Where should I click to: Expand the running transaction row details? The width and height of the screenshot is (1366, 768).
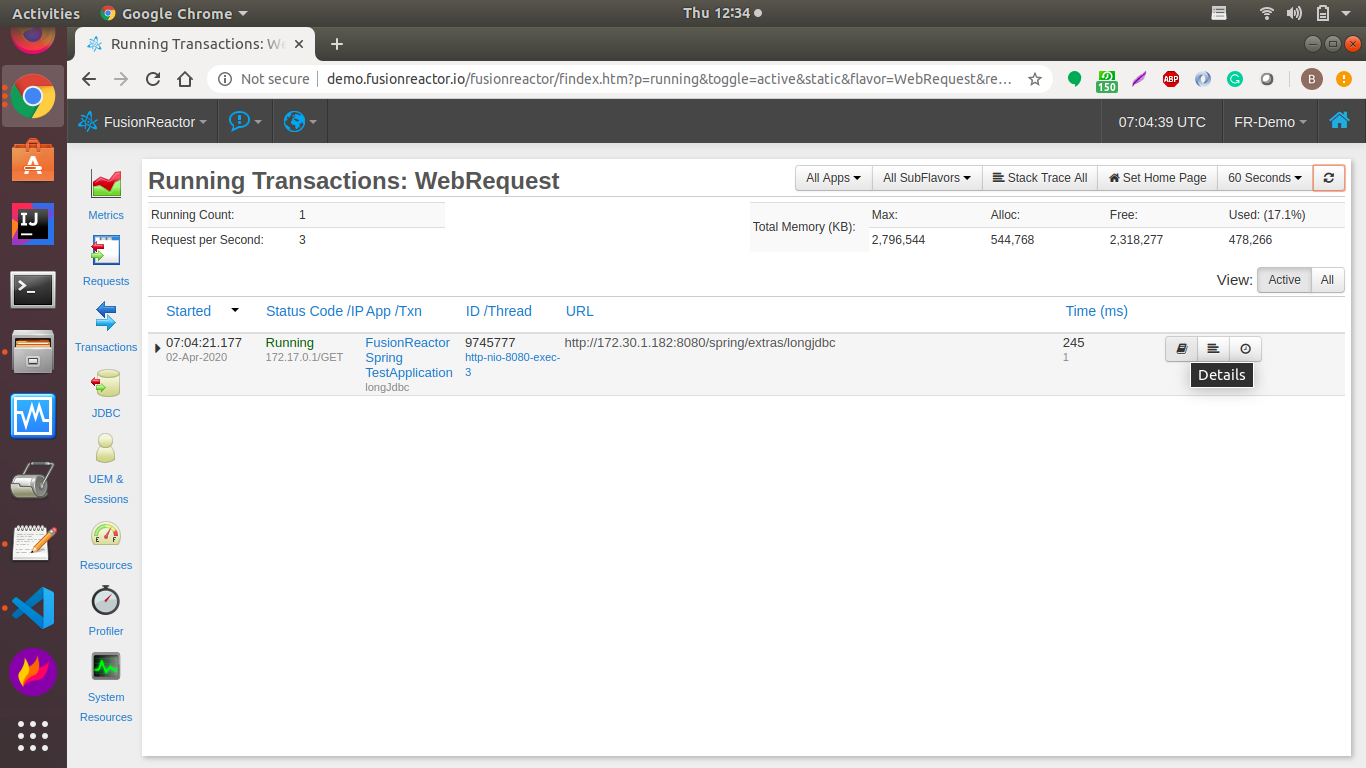click(x=157, y=348)
